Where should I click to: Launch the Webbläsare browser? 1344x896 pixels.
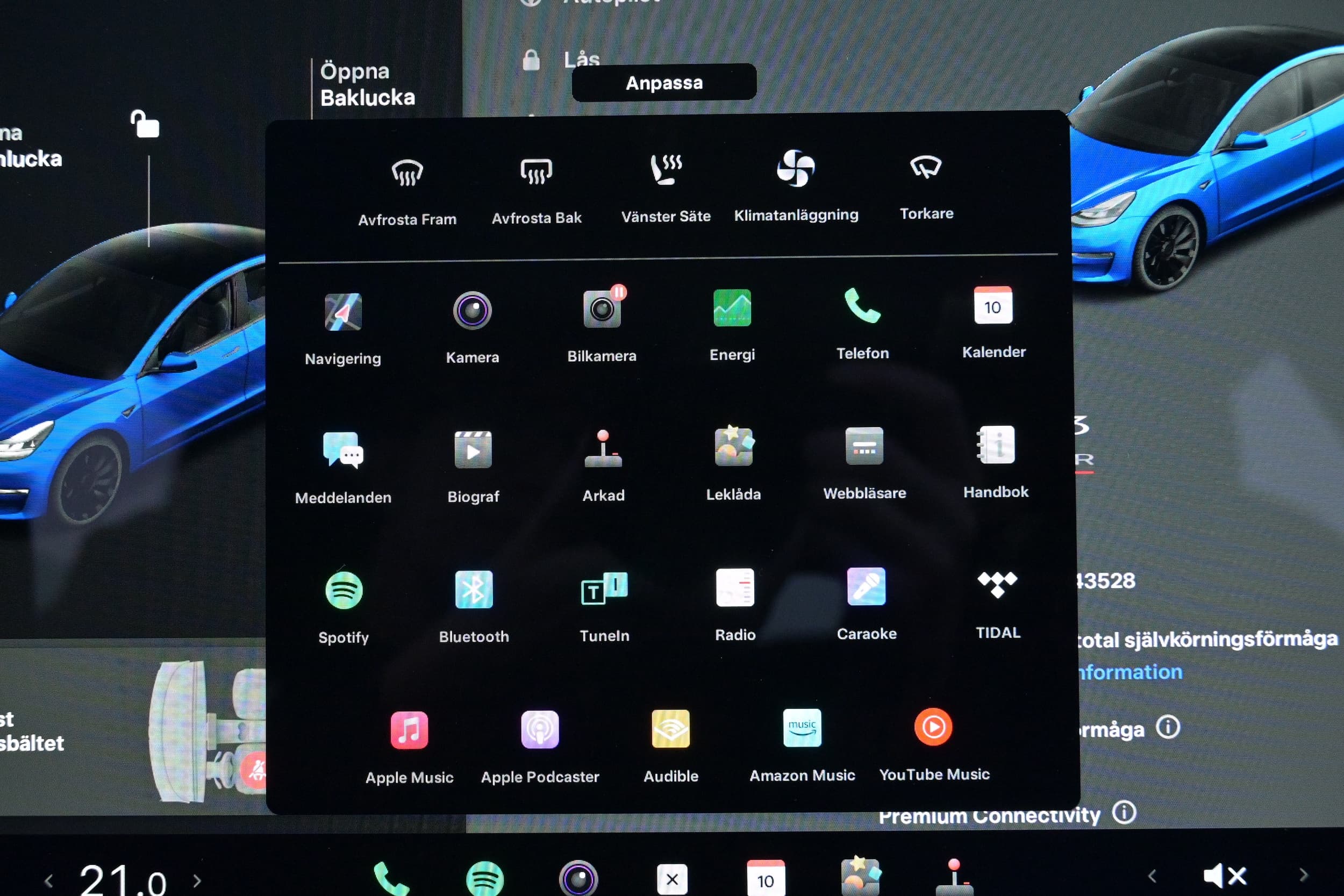click(x=864, y=446)
